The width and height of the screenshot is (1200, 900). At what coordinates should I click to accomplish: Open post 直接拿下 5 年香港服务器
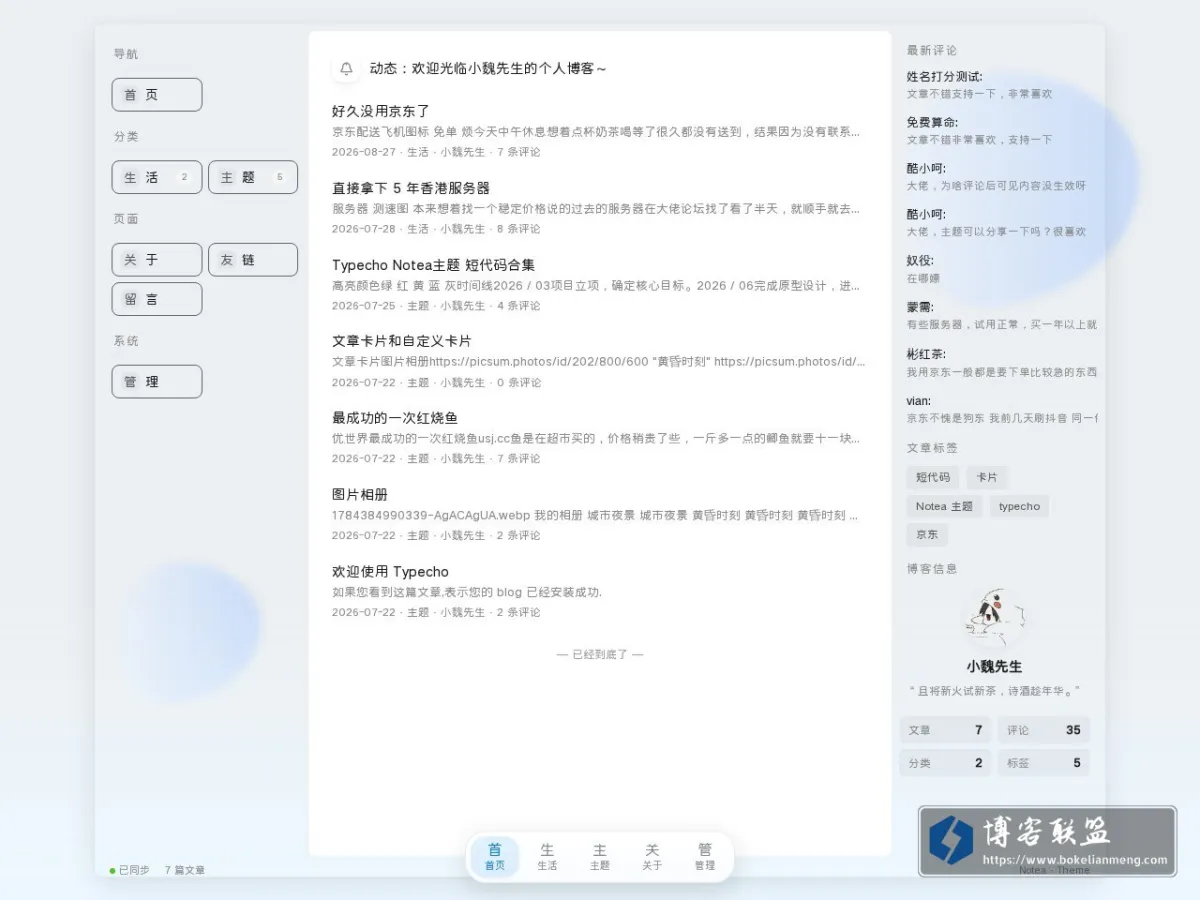pyautogui.click(x=411, y=188)
